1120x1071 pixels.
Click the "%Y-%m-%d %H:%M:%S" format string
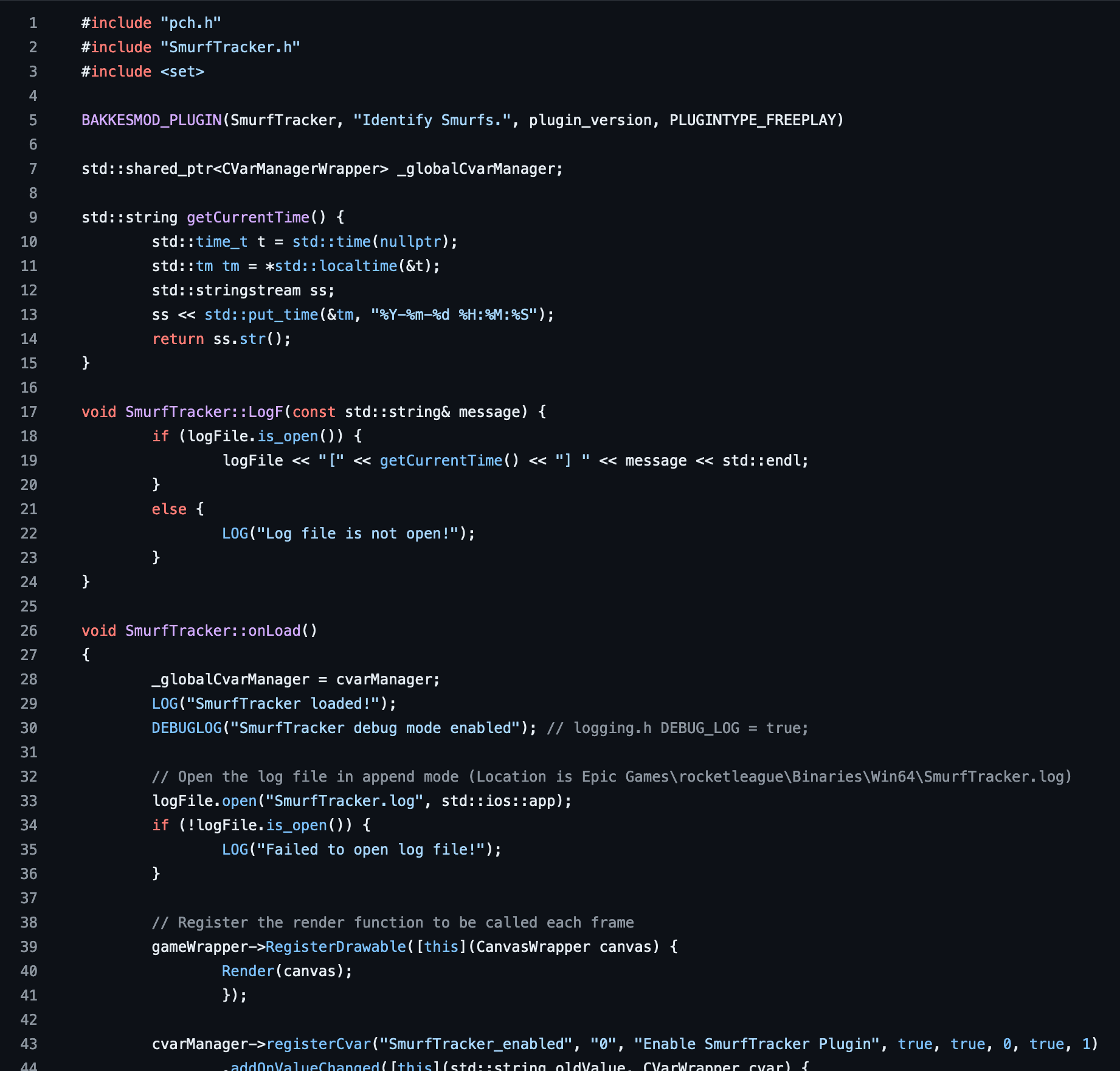454,315
